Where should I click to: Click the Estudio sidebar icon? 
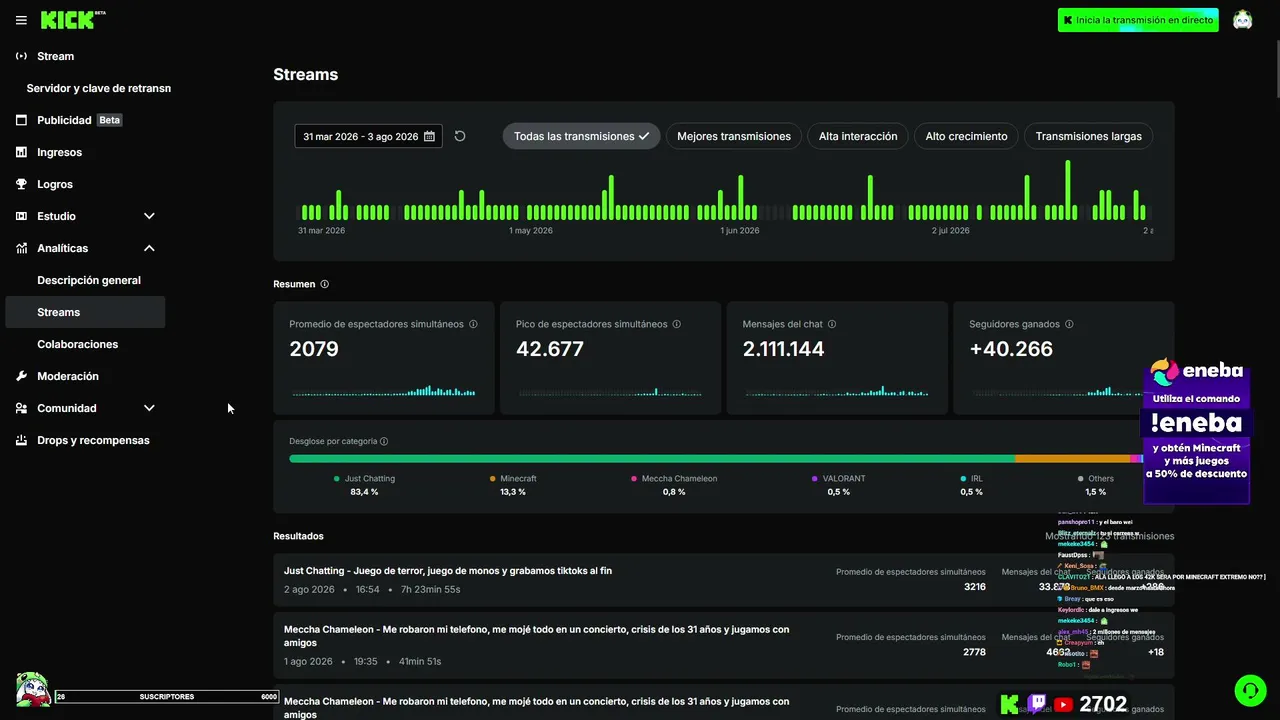(21, 216)
